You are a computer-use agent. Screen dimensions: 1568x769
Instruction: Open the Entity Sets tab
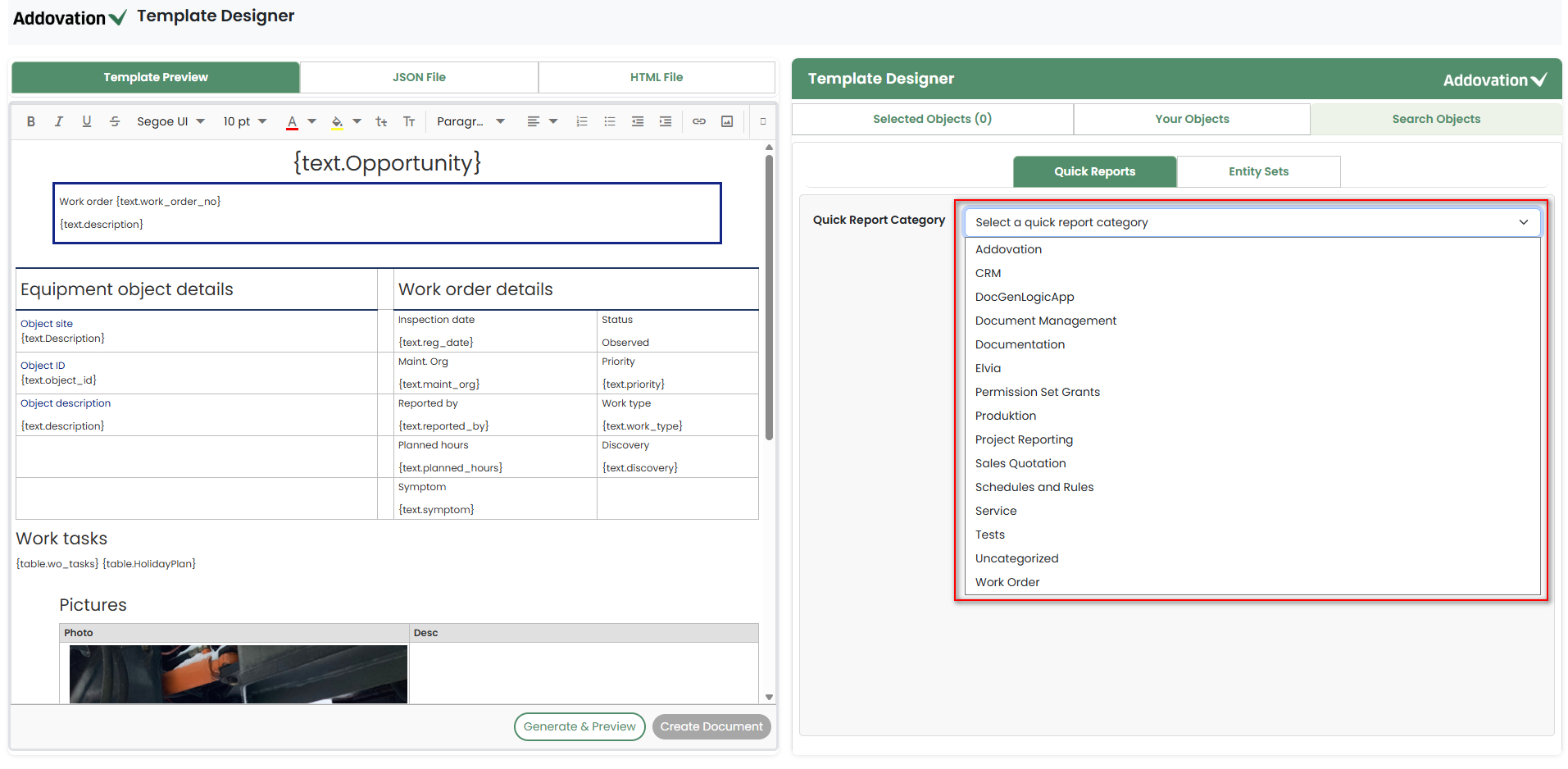point(1258,171)
